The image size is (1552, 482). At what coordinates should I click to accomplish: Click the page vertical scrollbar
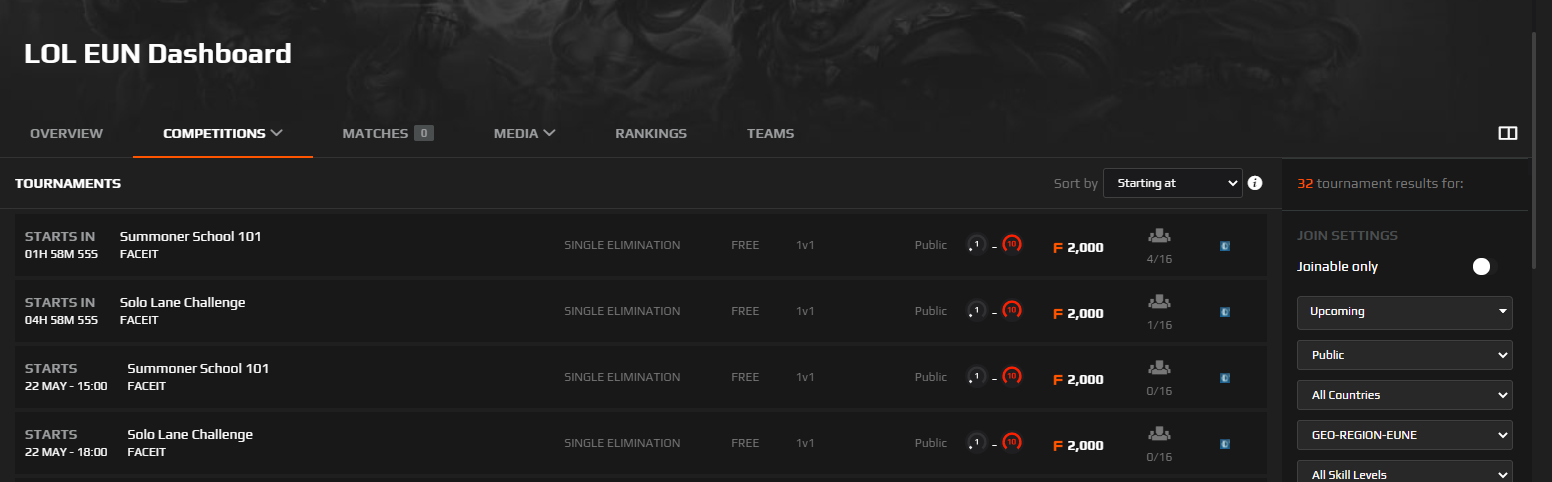(1534, 150)
